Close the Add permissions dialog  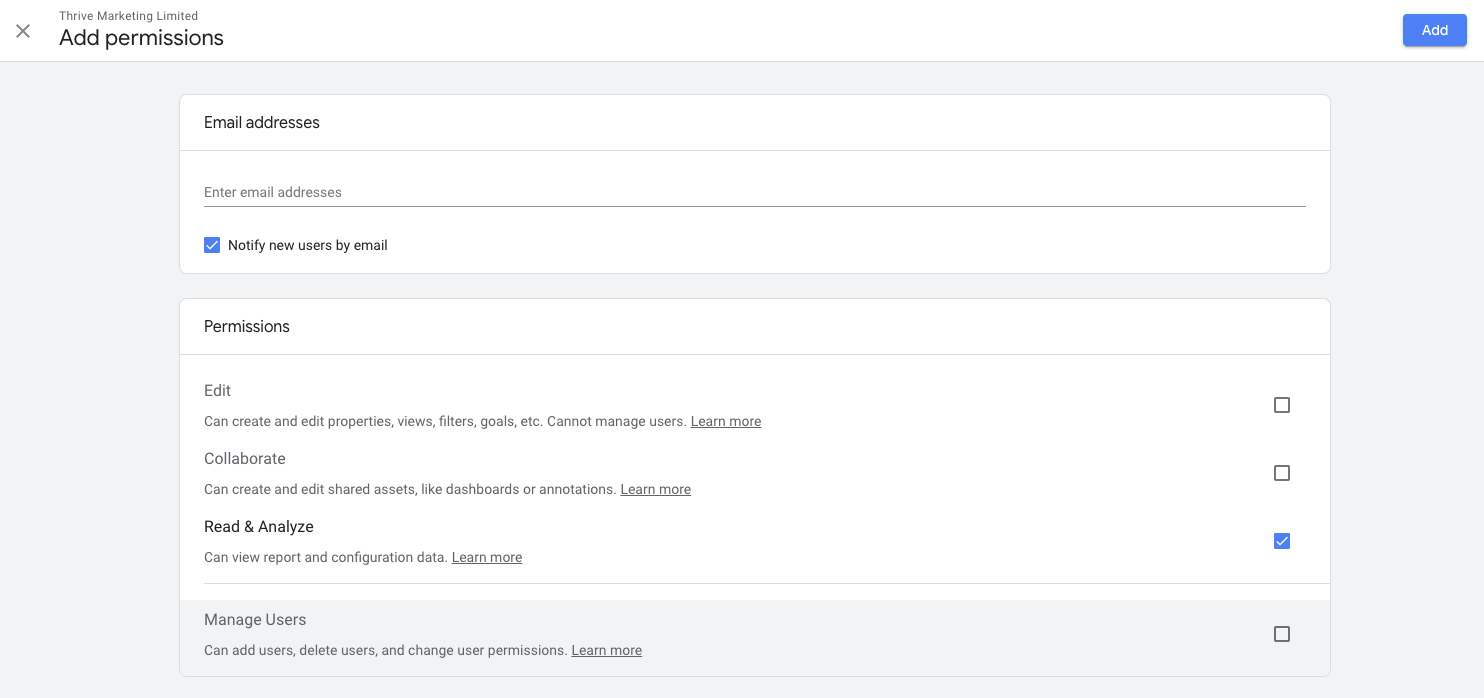tap(23, 31)
